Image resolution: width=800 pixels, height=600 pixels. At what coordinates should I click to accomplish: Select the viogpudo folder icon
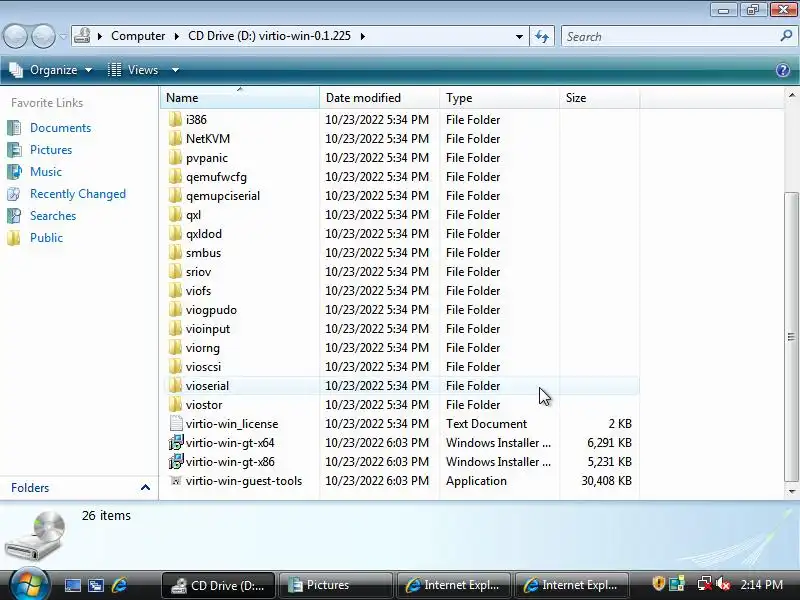(x=176, y=310)
